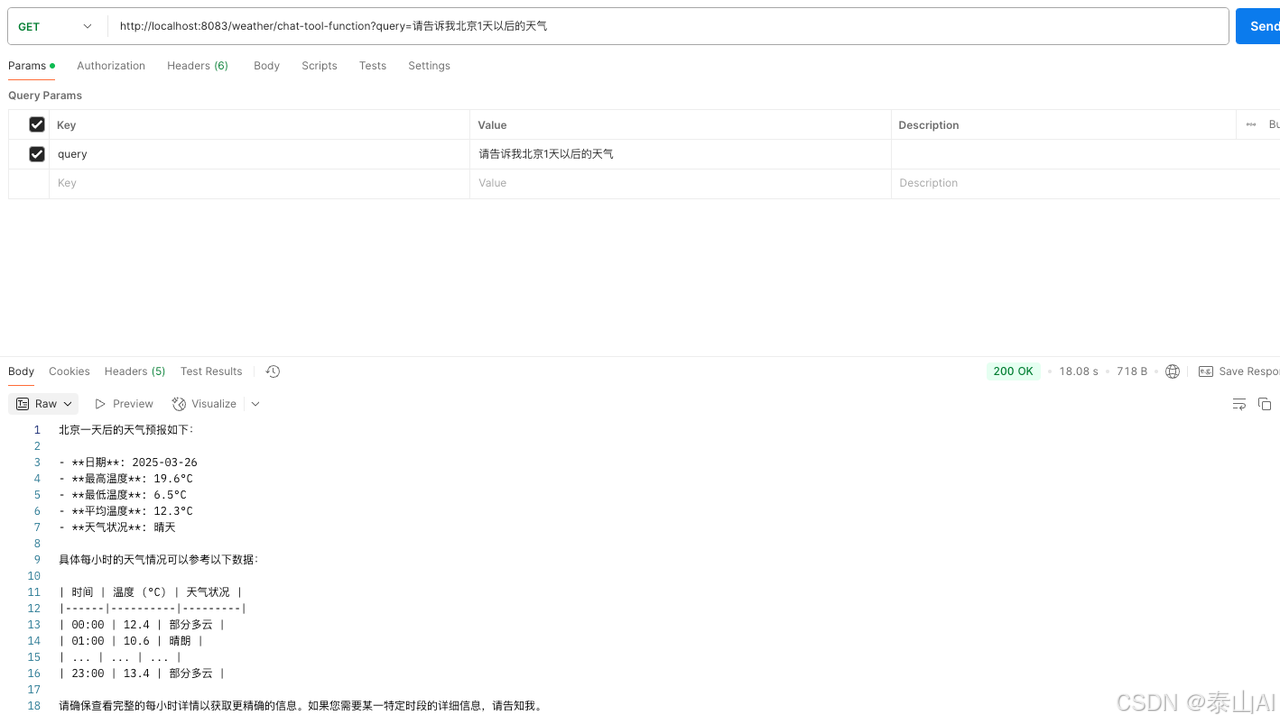Click the Value column header
This screenshot has width=1280, height=724.
(492, 125)
